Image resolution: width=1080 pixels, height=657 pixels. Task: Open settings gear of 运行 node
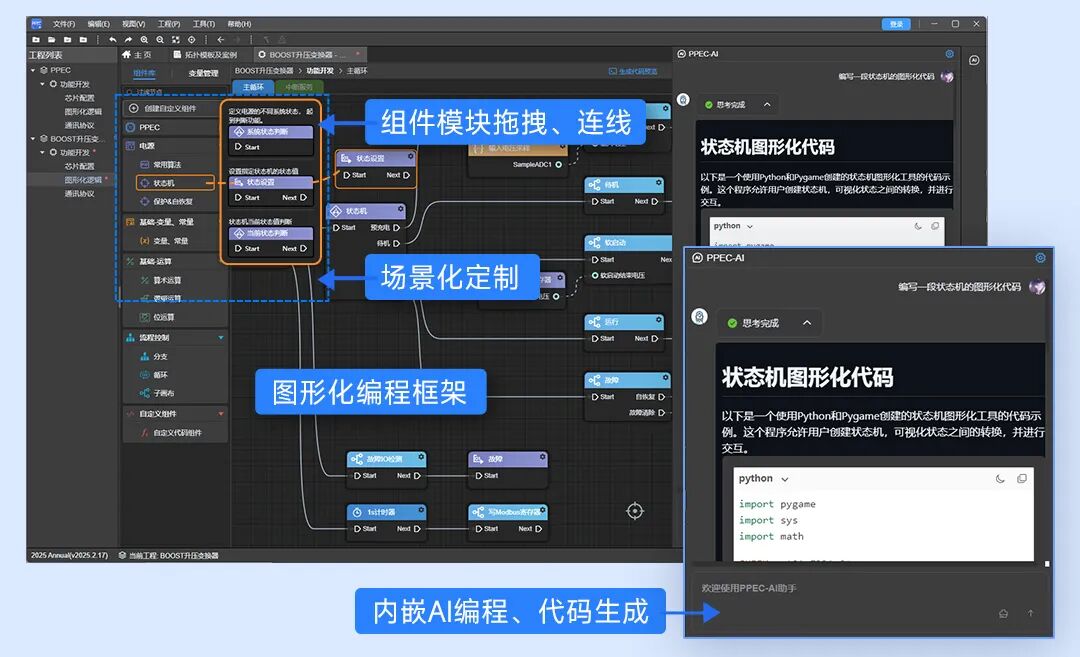click(x=658, y=320)
